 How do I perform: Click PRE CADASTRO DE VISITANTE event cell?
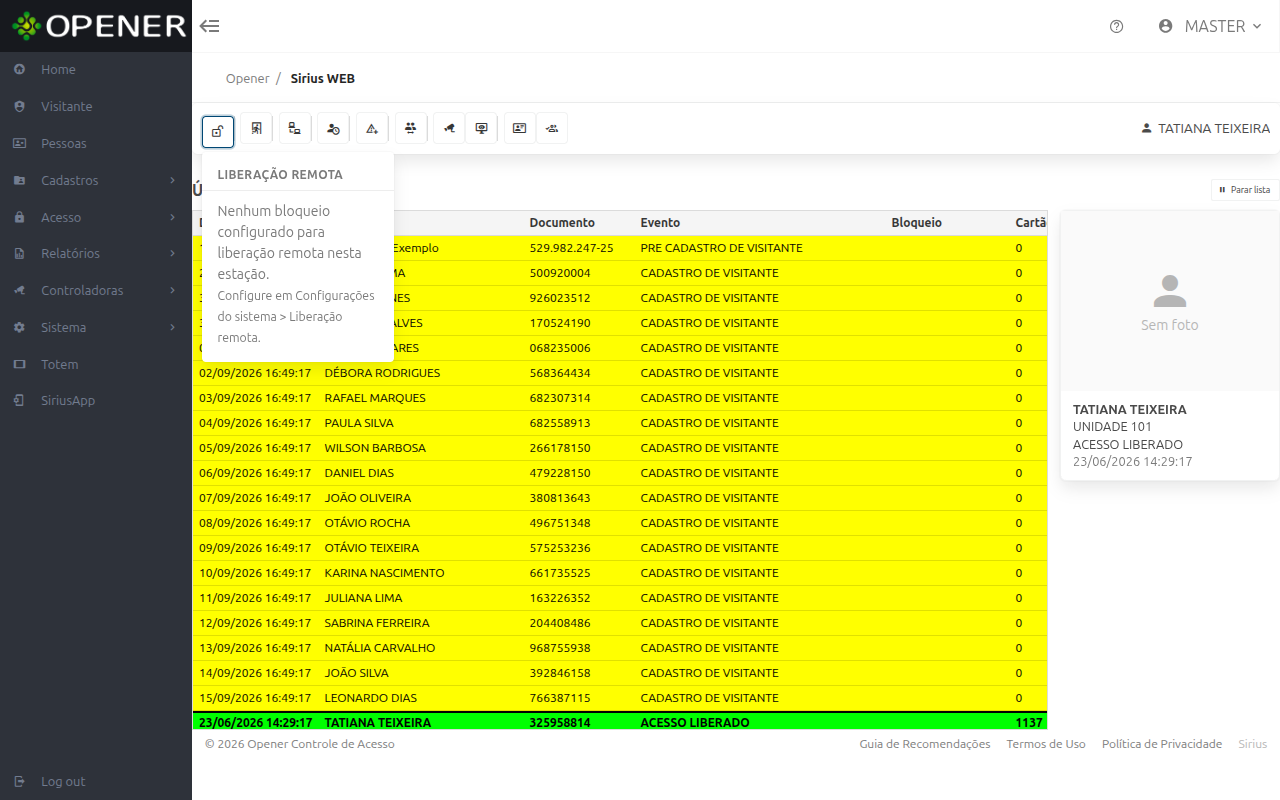coord(721,248)
